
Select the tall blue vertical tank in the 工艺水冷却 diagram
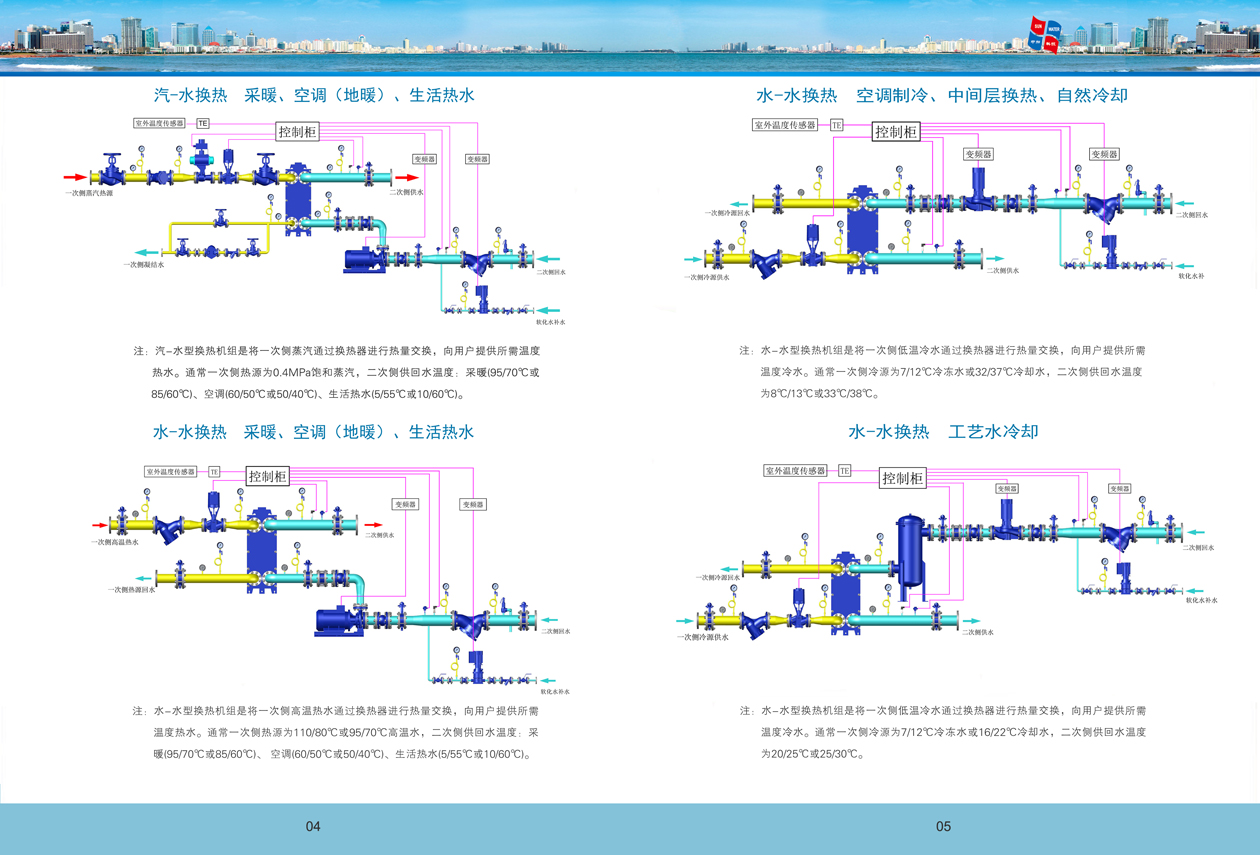point(909,555)
